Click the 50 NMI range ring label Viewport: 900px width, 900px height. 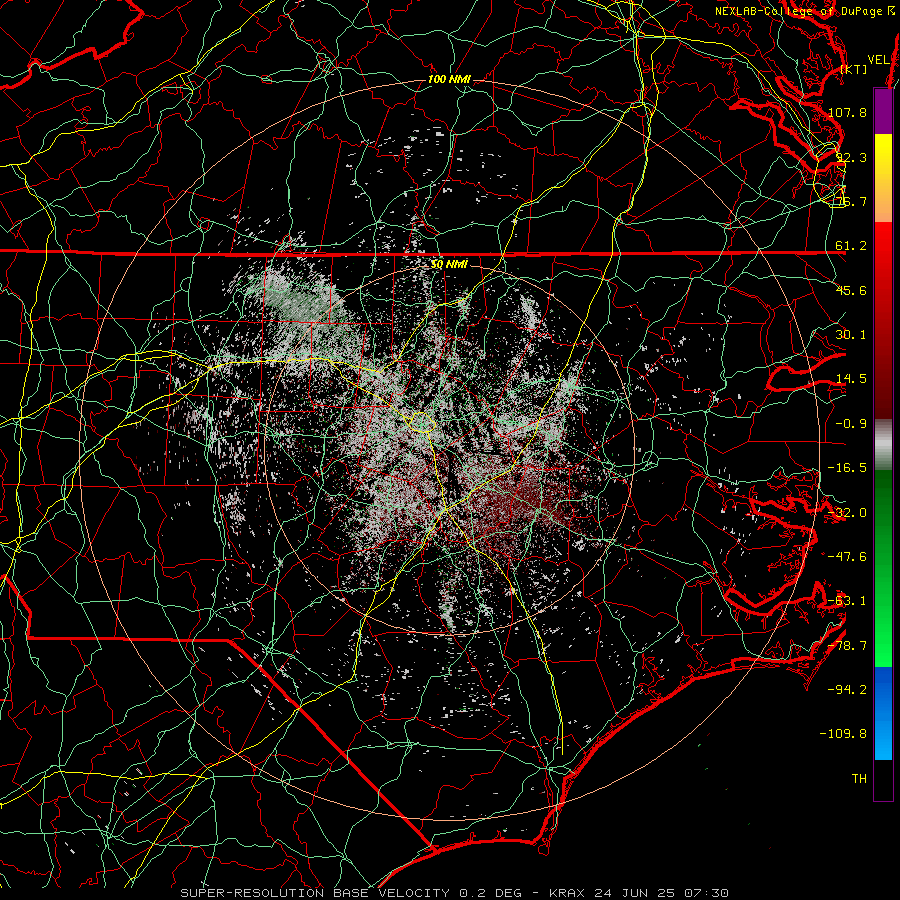(x=449, y=264)
